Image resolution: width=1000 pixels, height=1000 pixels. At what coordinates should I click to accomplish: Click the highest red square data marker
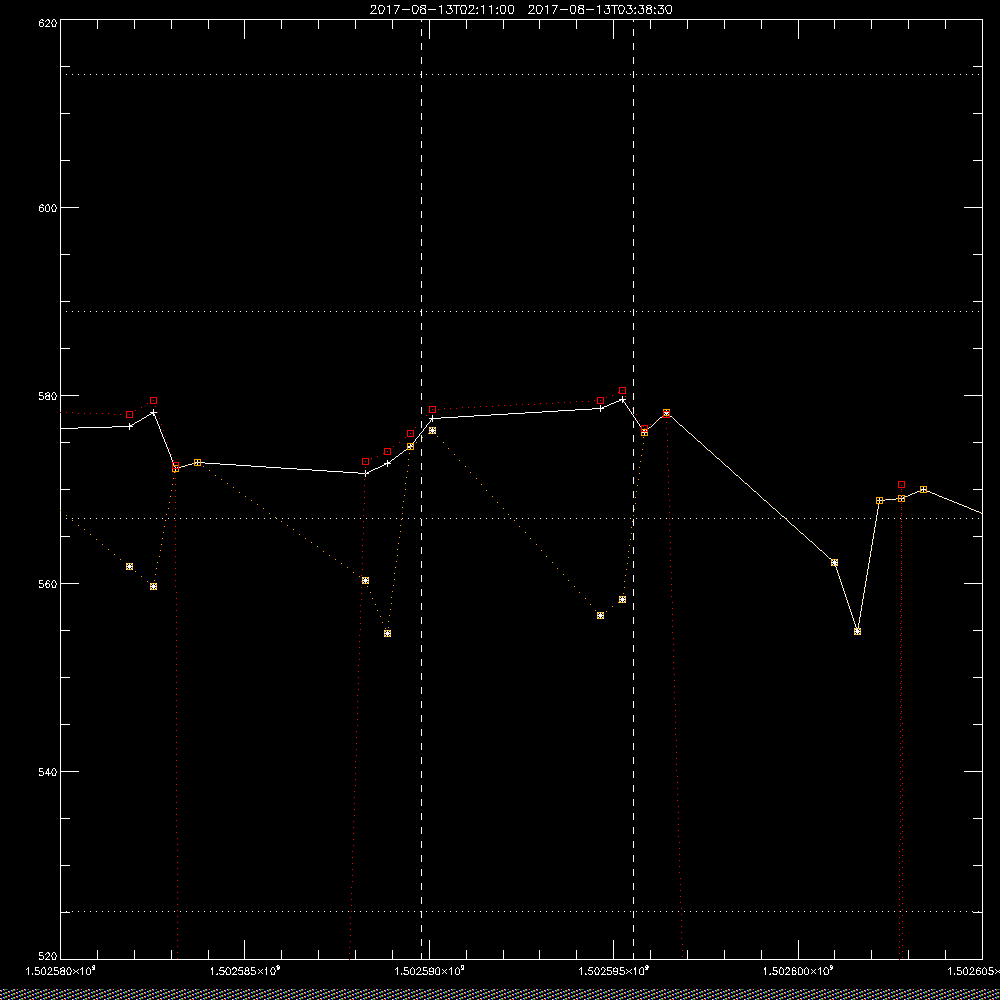[622, 390]
